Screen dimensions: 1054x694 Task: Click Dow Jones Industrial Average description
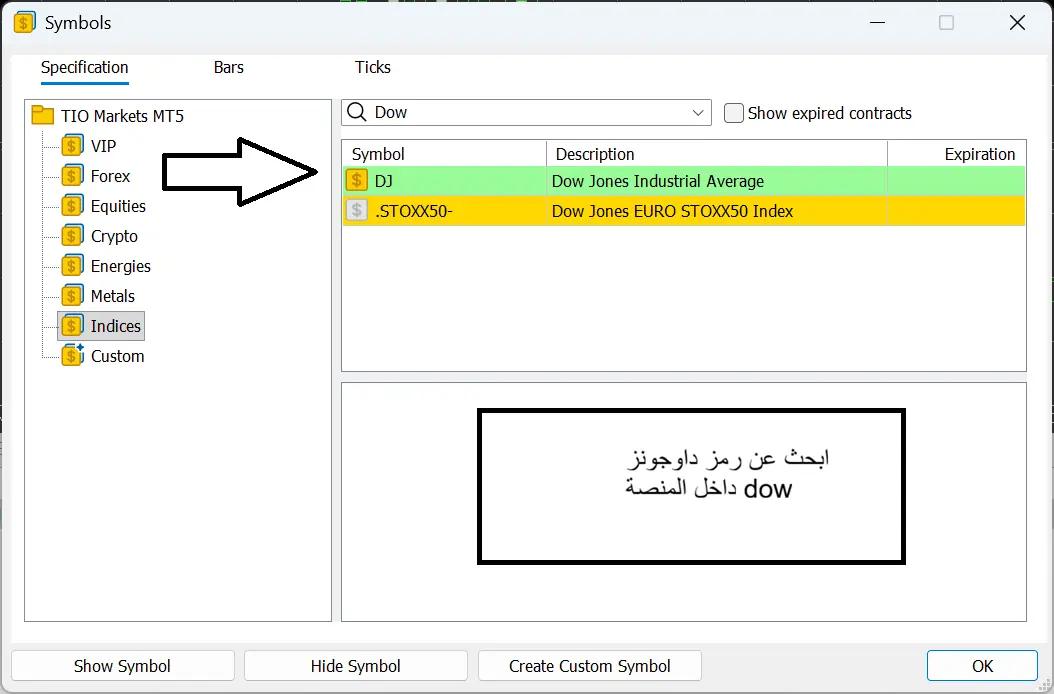[657, 181]
